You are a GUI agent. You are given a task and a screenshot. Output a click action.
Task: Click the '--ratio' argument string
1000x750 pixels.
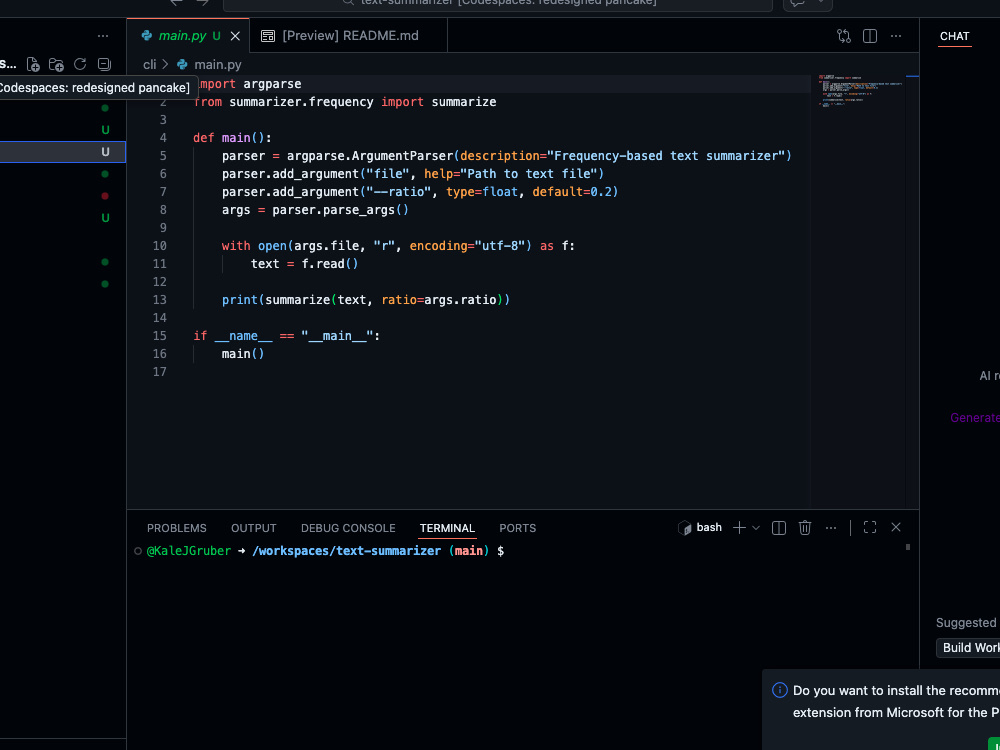click(x=399, y=192)
